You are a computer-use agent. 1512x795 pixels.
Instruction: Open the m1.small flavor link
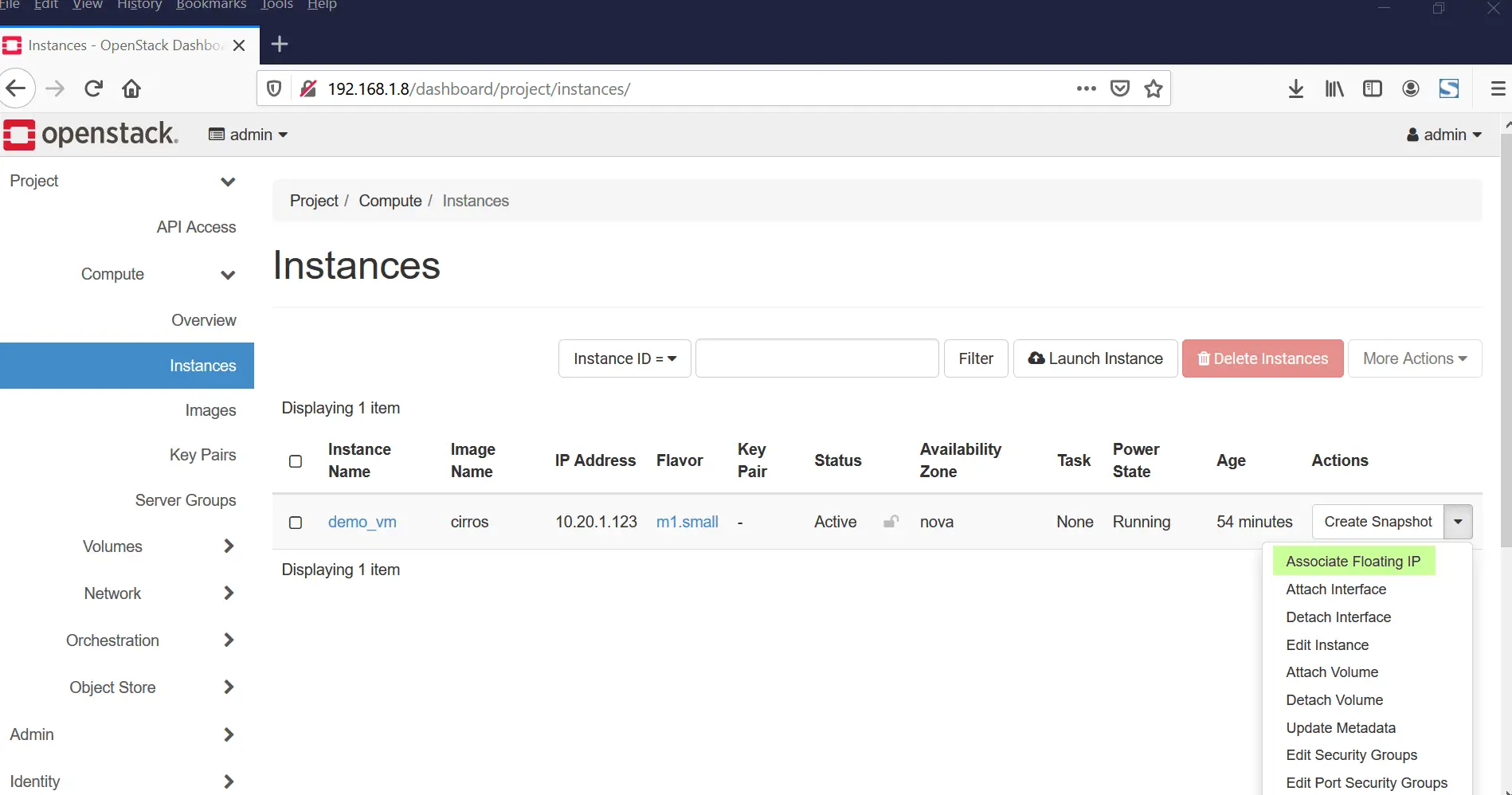(x=687, y=523)
